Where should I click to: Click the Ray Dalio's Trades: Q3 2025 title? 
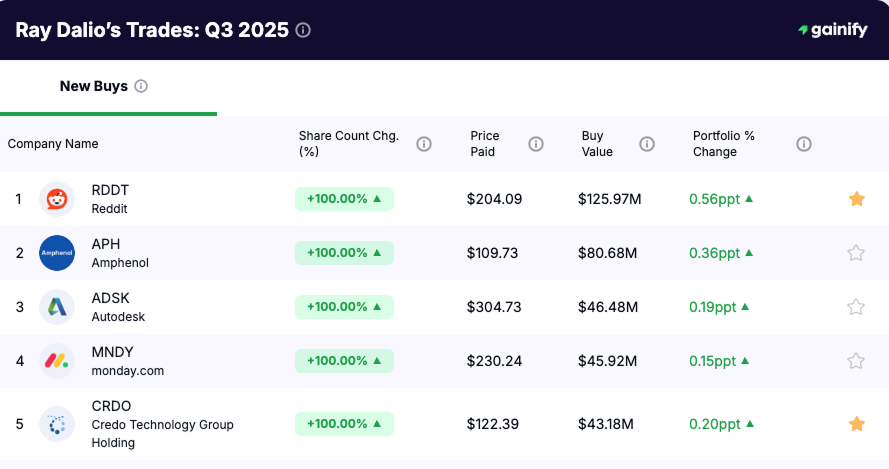tap(152, 30)
